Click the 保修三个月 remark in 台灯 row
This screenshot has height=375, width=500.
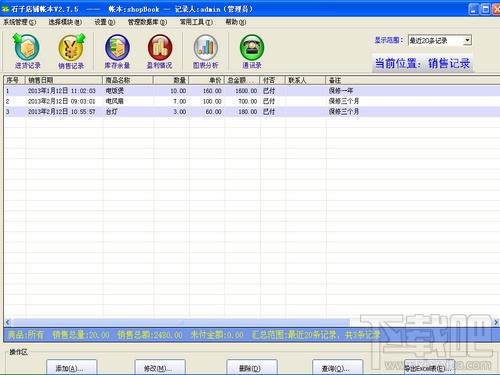click(x=344, y=112)
